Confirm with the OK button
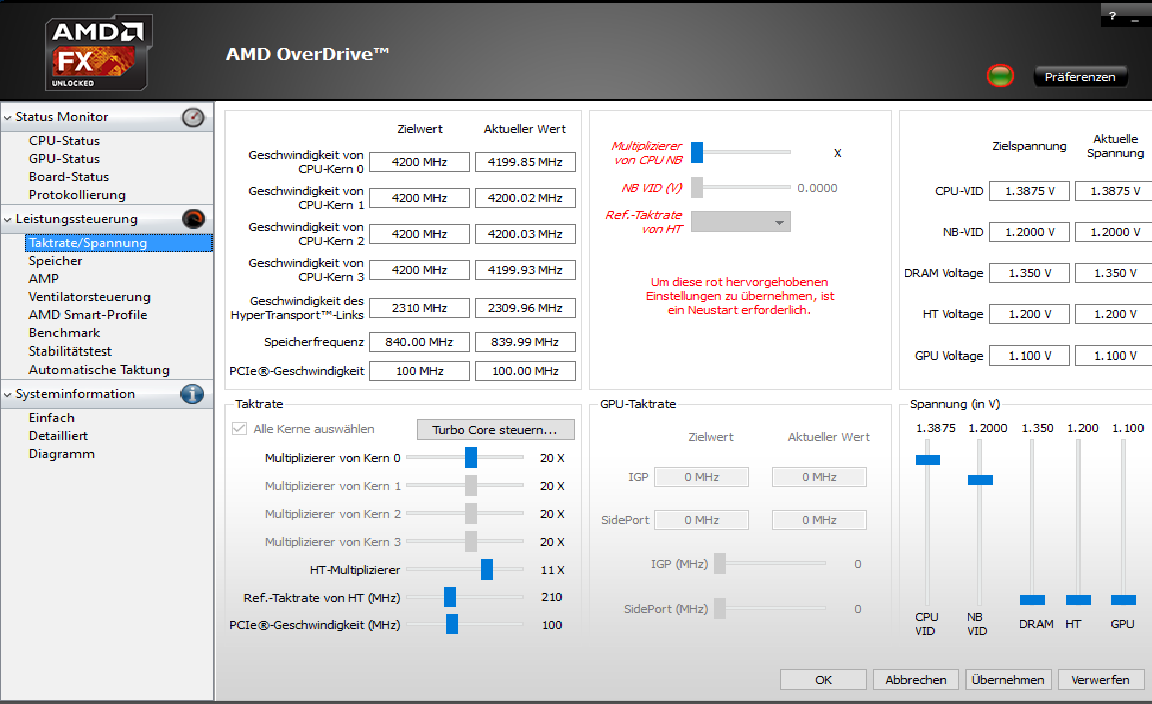1152x704 pixels. [823, 680]
